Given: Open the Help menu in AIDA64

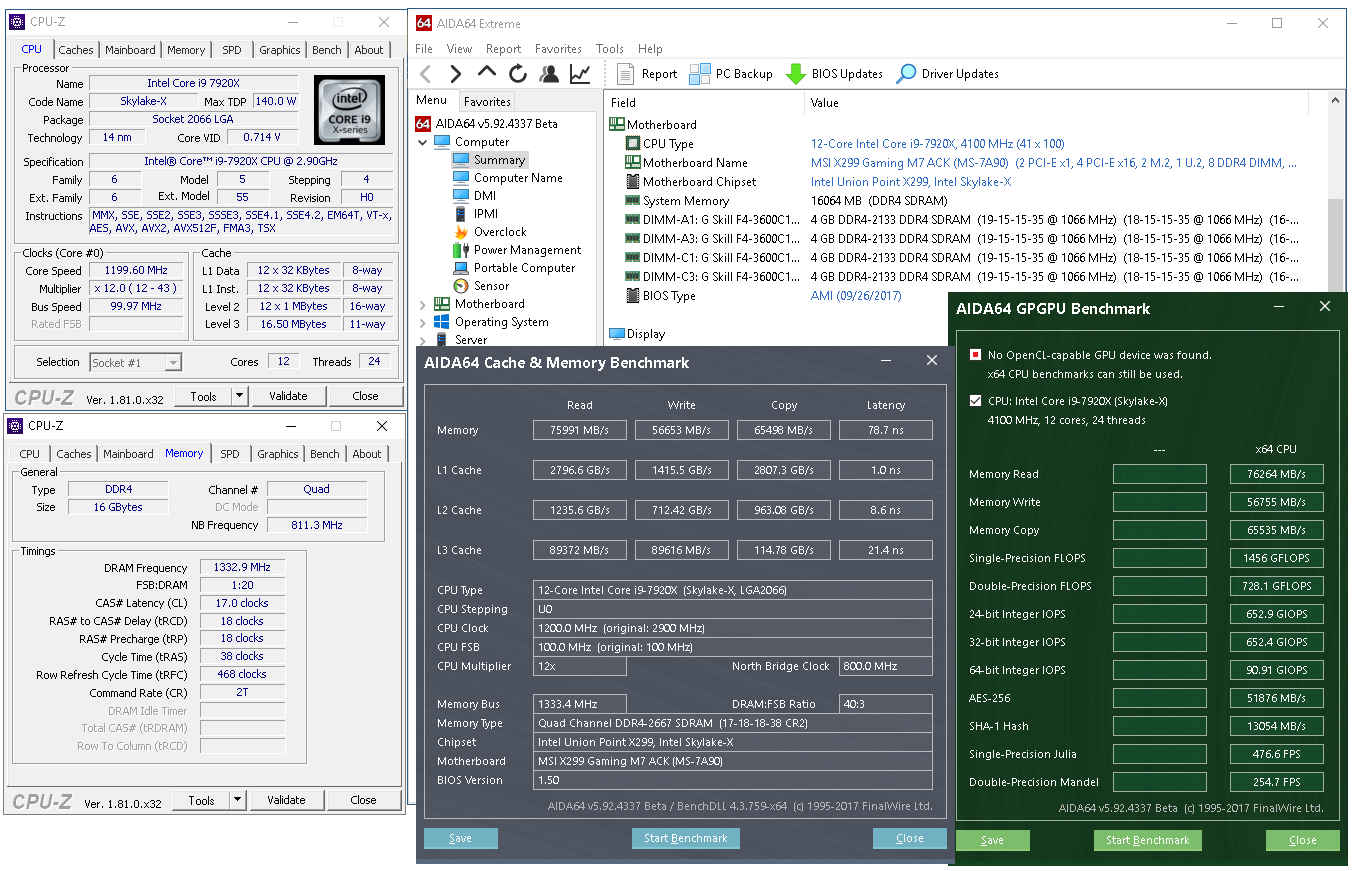Looking at the screenshot, I should coord(650,48).
